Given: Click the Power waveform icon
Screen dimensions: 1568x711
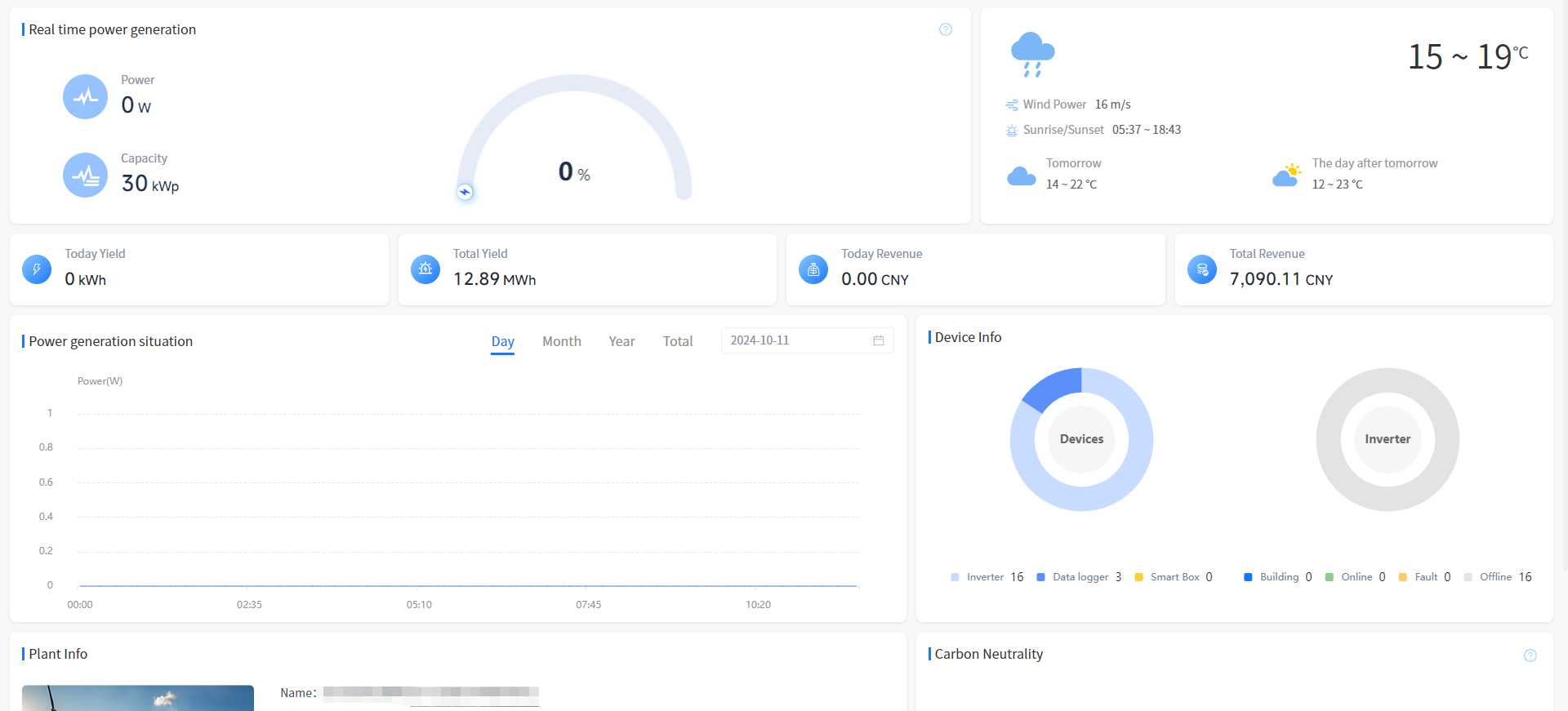Looking at the screenshot, I should coord(85,97).
